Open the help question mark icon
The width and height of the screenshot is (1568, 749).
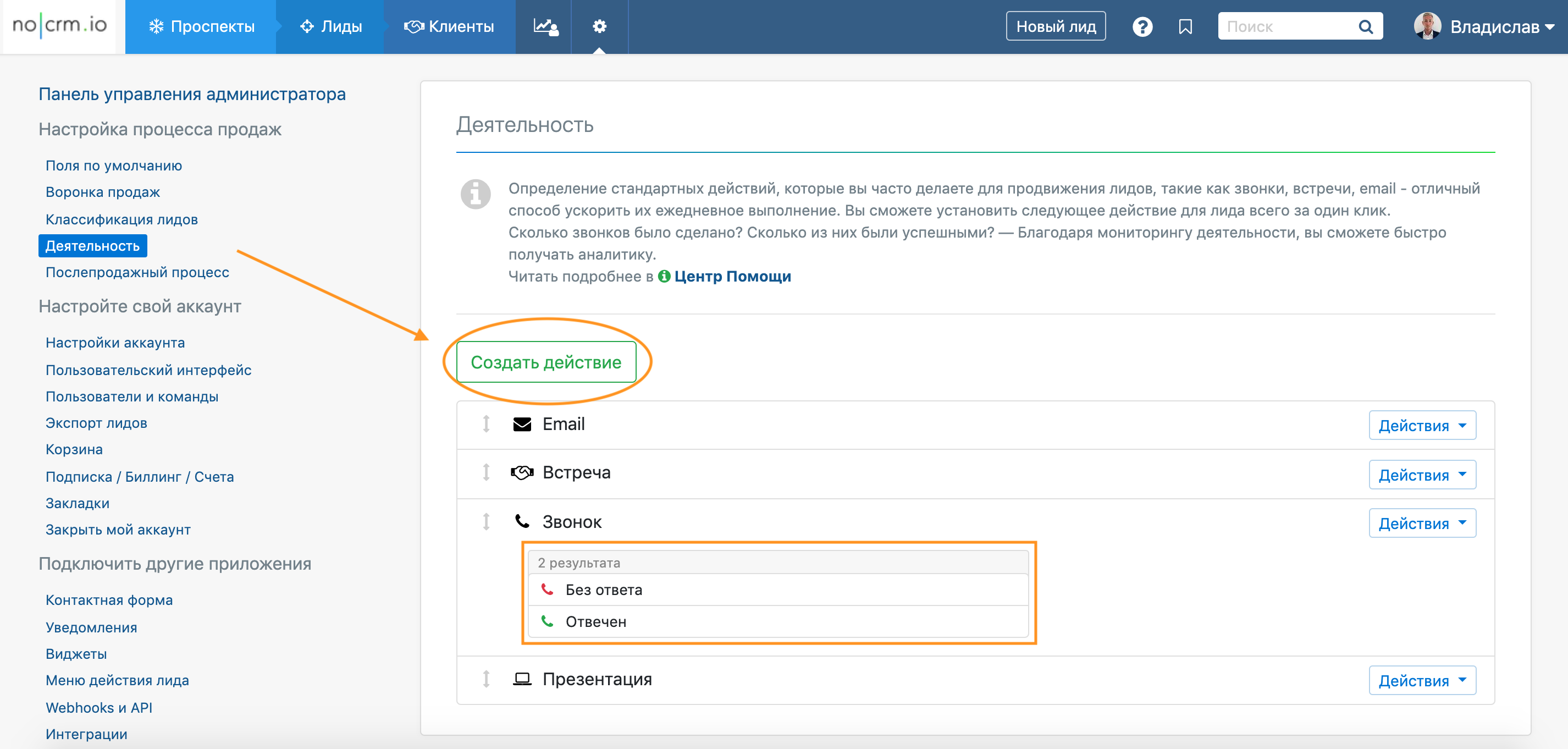[x=1142, y=27]
